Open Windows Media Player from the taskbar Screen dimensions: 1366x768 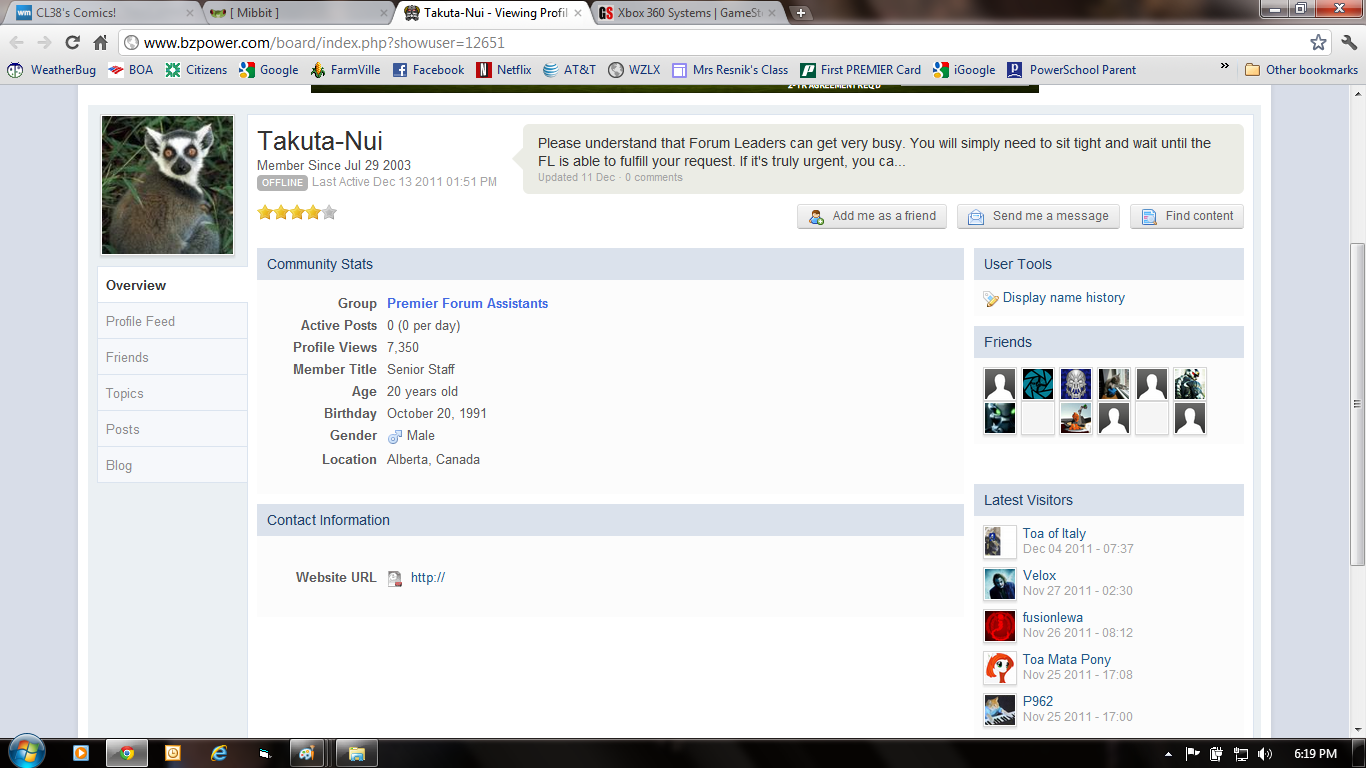[x=81, y=753]
